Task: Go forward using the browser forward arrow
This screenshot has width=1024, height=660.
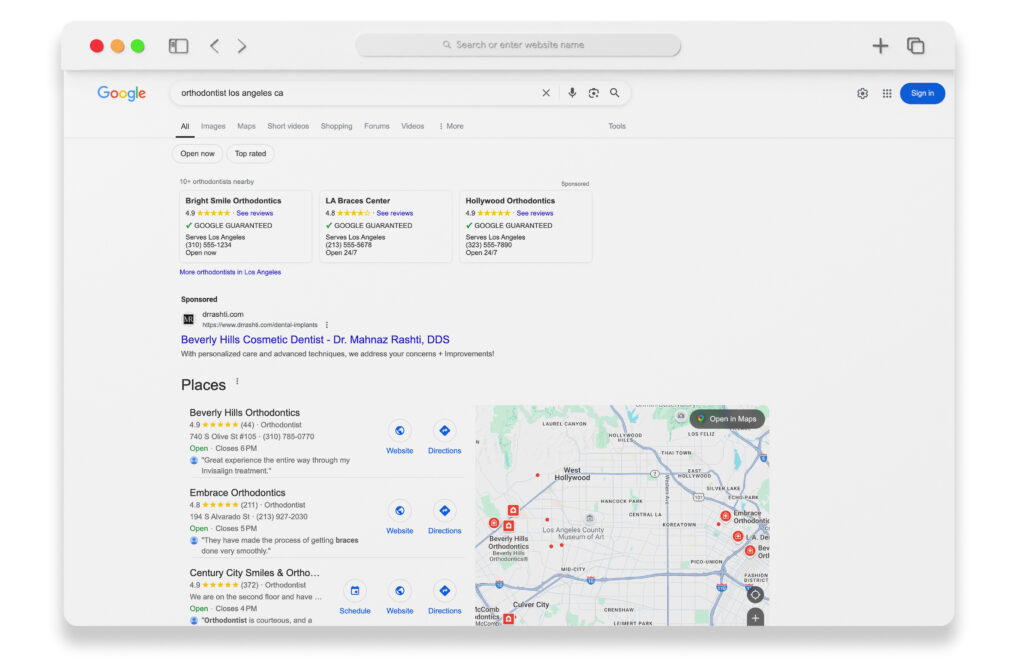Action: point(242,46)
